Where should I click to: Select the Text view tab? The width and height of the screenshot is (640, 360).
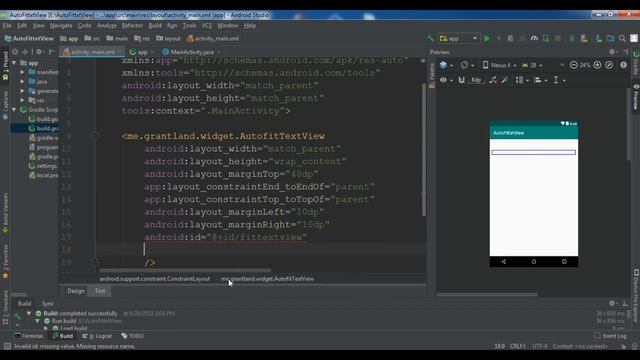tap(100, 291)
